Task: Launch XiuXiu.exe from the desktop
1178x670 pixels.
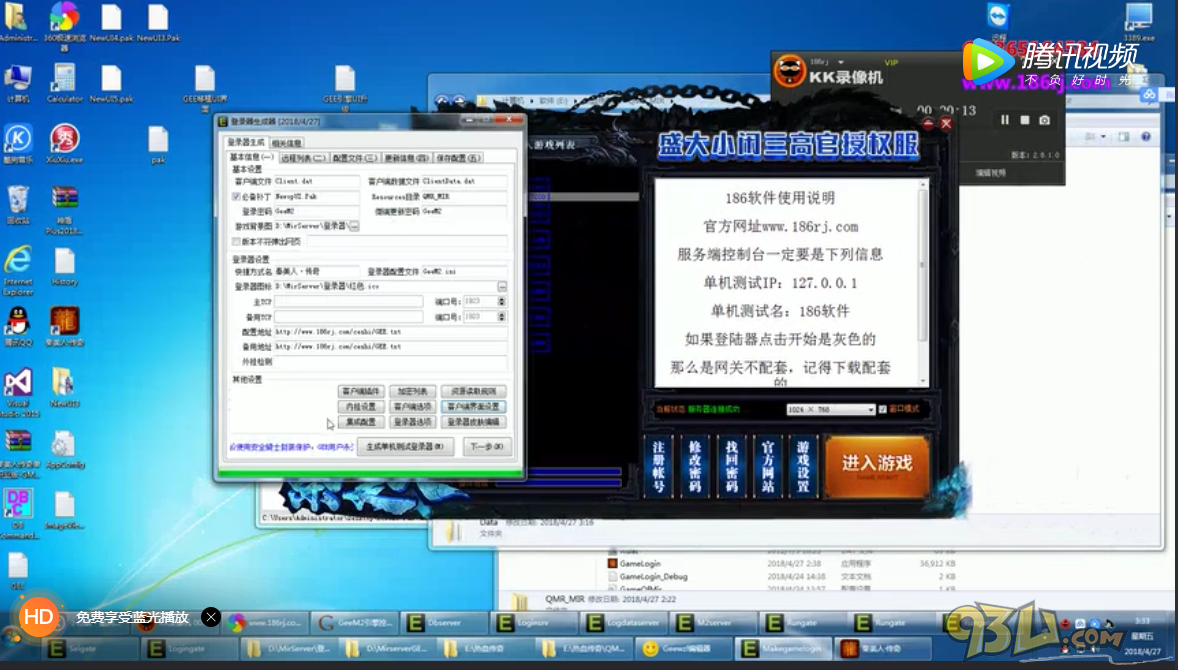Action: (x=64, y=143)
